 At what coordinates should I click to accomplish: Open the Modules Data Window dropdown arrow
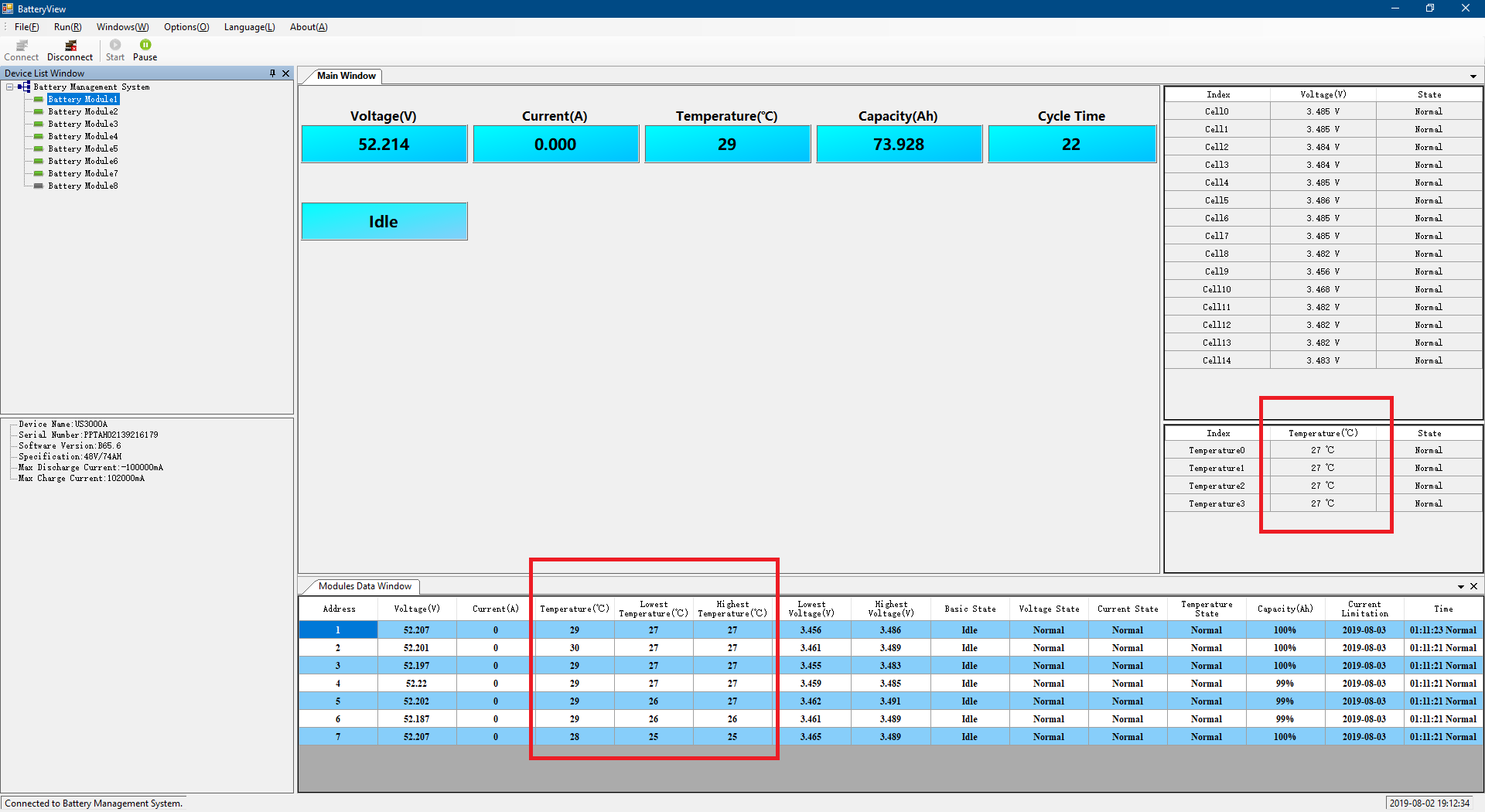click(1460, 587)
